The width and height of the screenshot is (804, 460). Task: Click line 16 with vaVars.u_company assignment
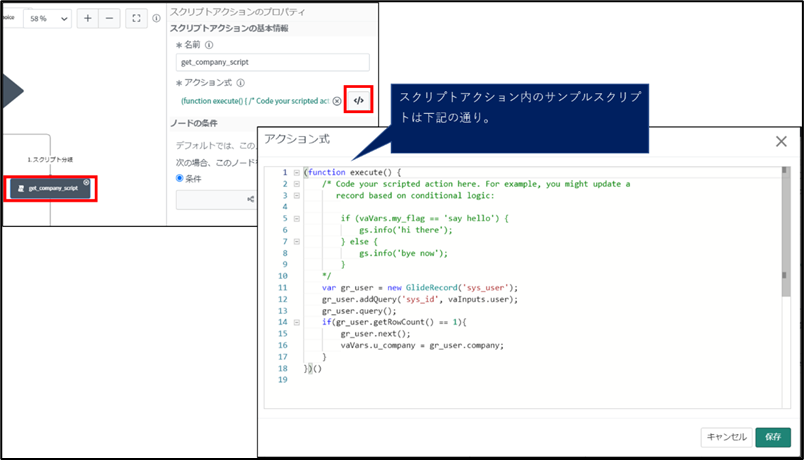[422, 346]
